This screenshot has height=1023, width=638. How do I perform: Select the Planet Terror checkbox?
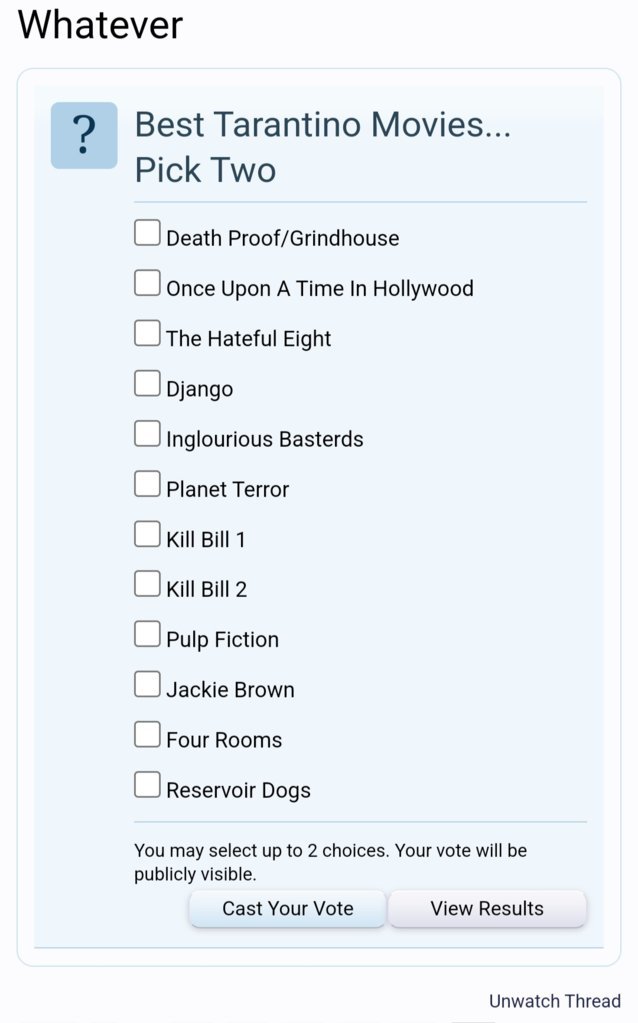point(147,484)
